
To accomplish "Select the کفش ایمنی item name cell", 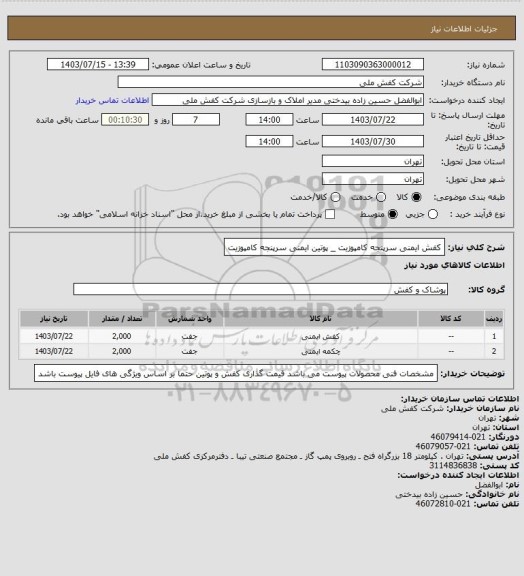I will tap(320, 336).
